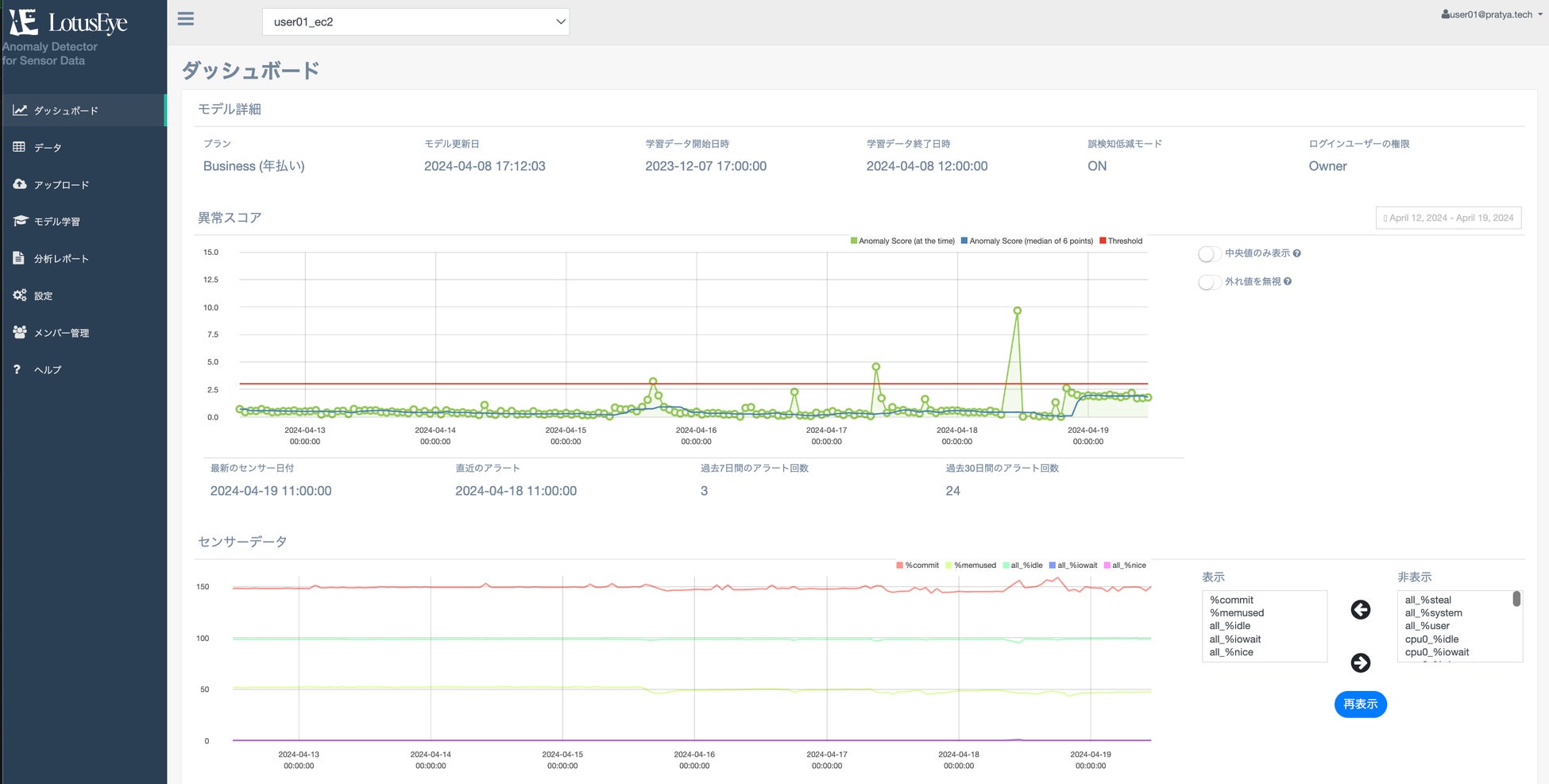Open モデル学習 in the sidebar
Screen dimensions: 1549x784
coord(83,221)
